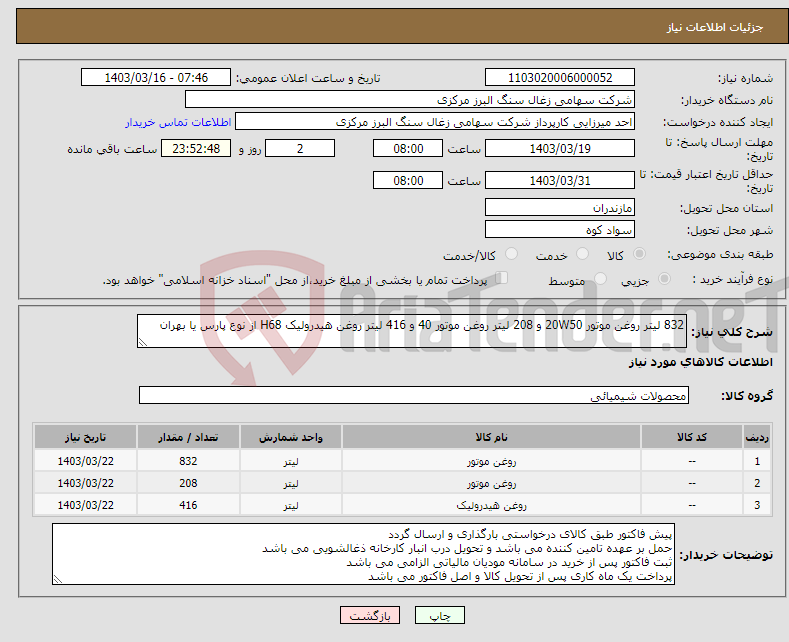Click the need number field 1103020006000052
Screen dimensions: 789x642
click(560, 77)
